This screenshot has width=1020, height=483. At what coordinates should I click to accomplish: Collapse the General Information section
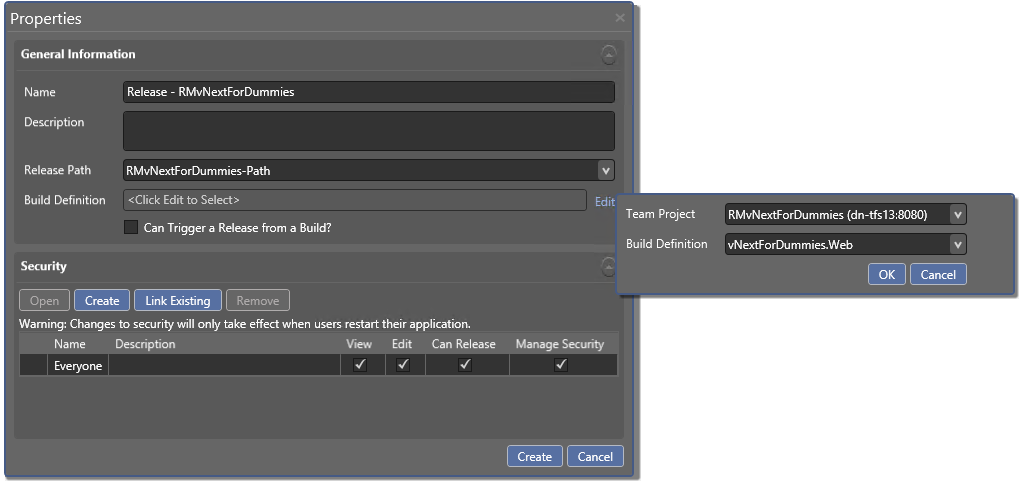[608, 54]
